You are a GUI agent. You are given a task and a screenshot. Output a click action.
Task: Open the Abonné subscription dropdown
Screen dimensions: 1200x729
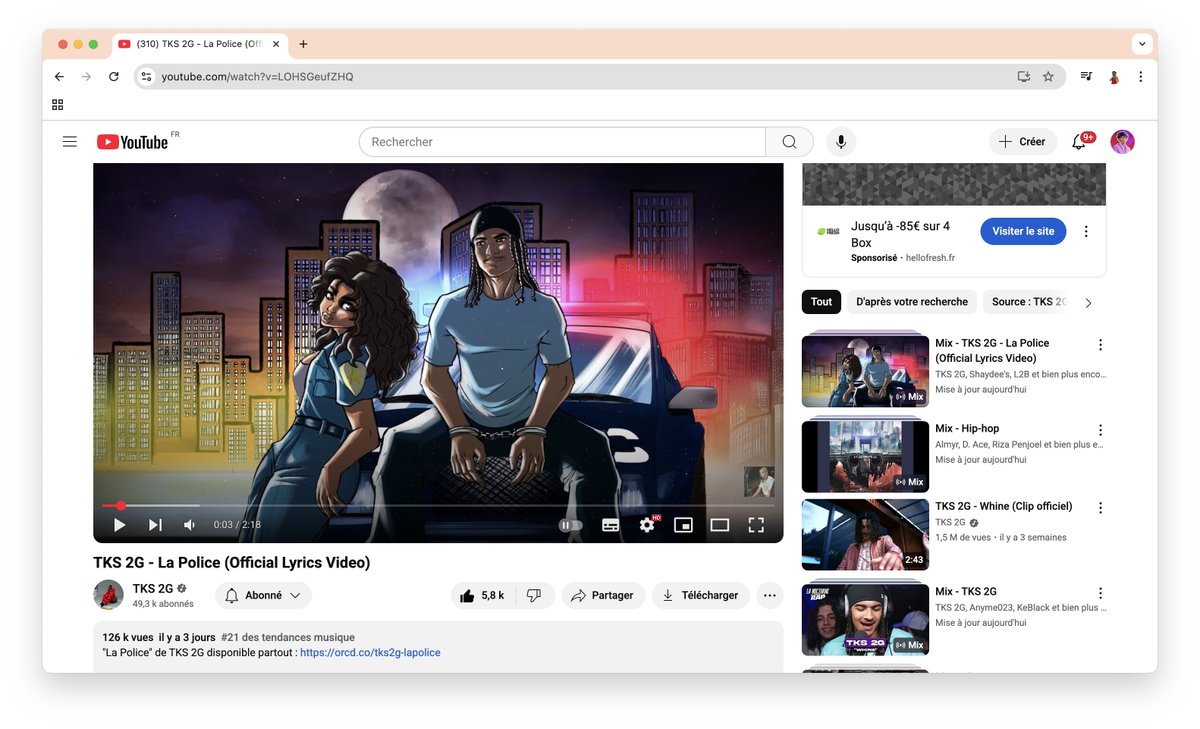[x=263, y=596]
